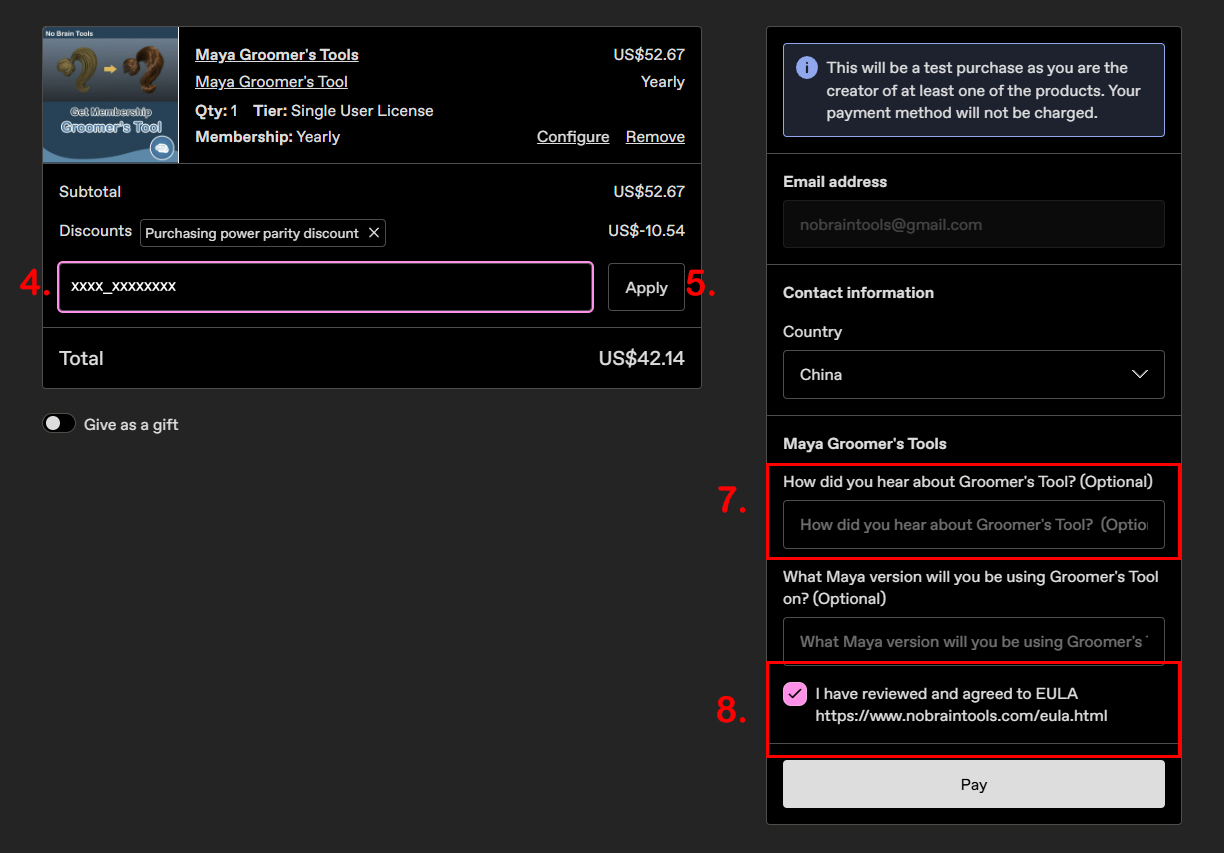Focus the discount code input field
Screen dimensions: 1224x853
pyautogui.click(x=325, y=287)
